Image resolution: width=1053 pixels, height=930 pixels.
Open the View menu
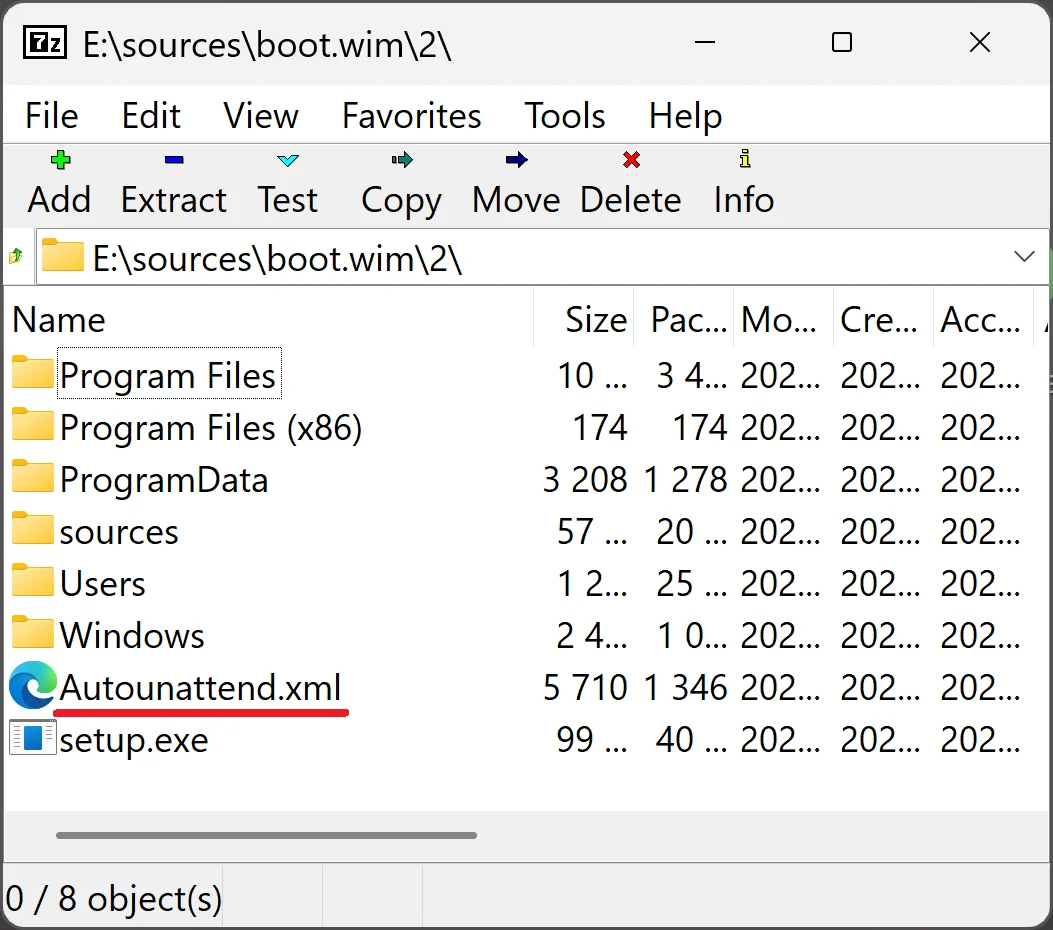(261, 115)
